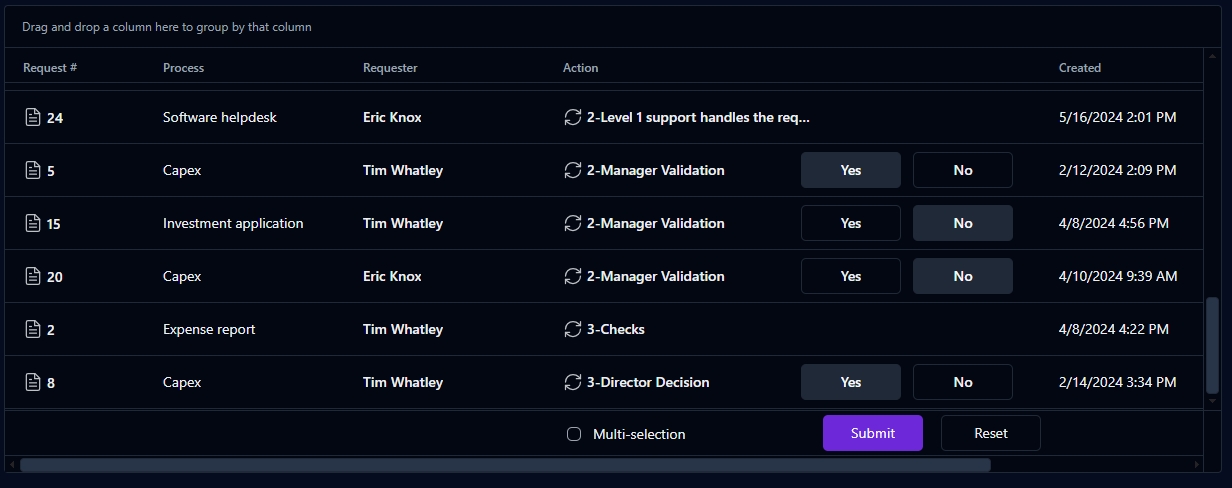Click refresh icon beside 3-Checks action
The width and height of the screenshot is (1232, 488).
pyautogui.click(x=573, y=329)
